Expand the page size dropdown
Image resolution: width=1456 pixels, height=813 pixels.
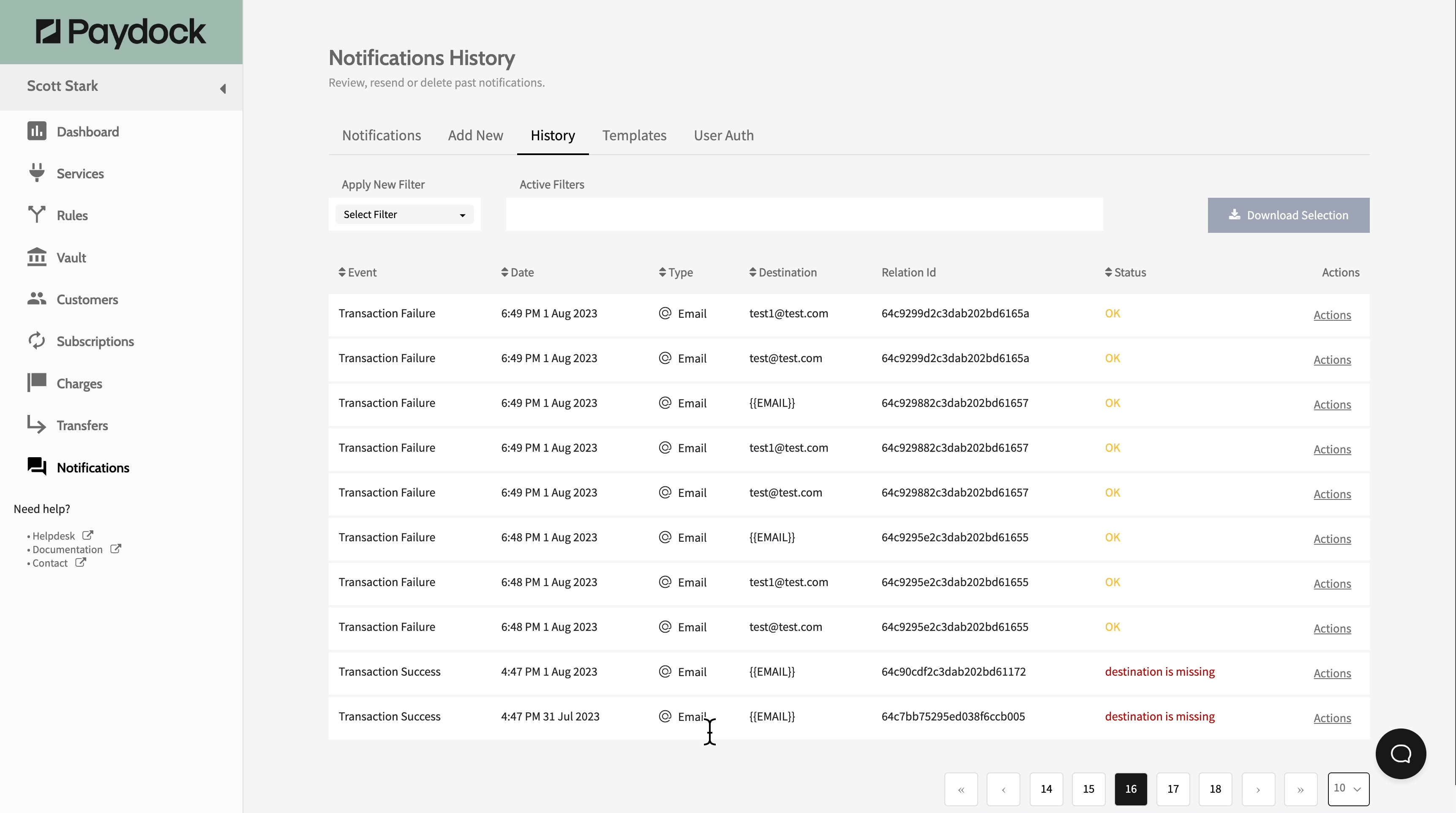[x=1347, y=788]
